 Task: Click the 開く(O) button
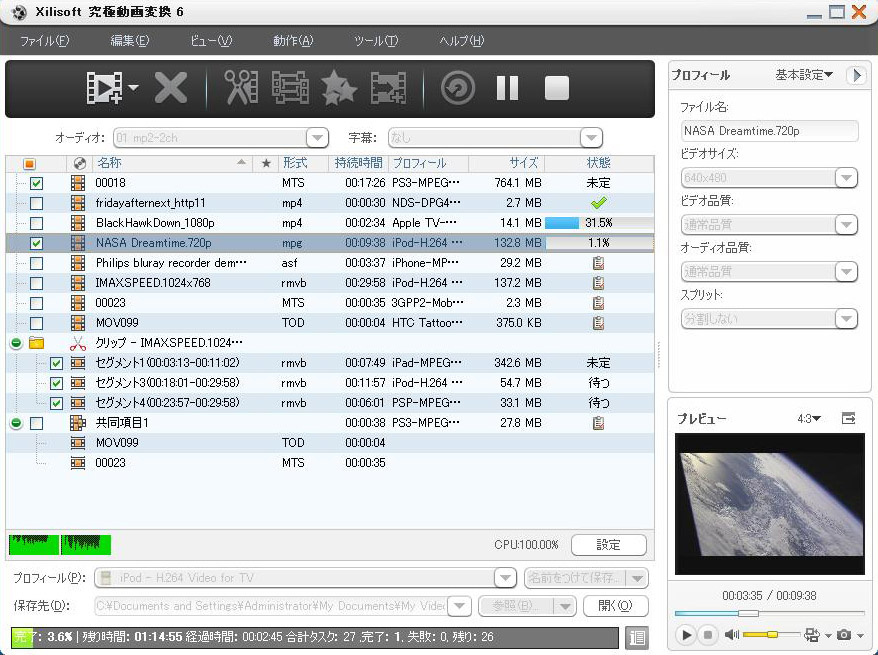click(x=615, y=605)
